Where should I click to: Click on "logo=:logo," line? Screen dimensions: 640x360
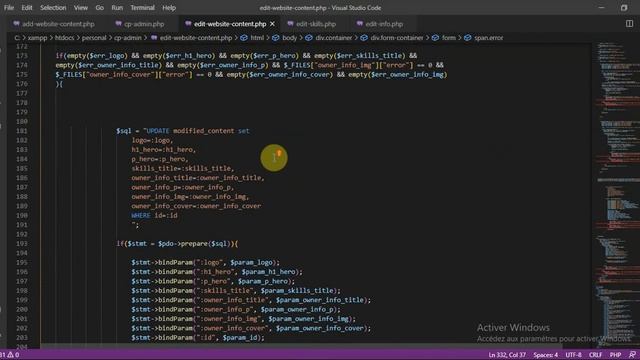point(152,140)
